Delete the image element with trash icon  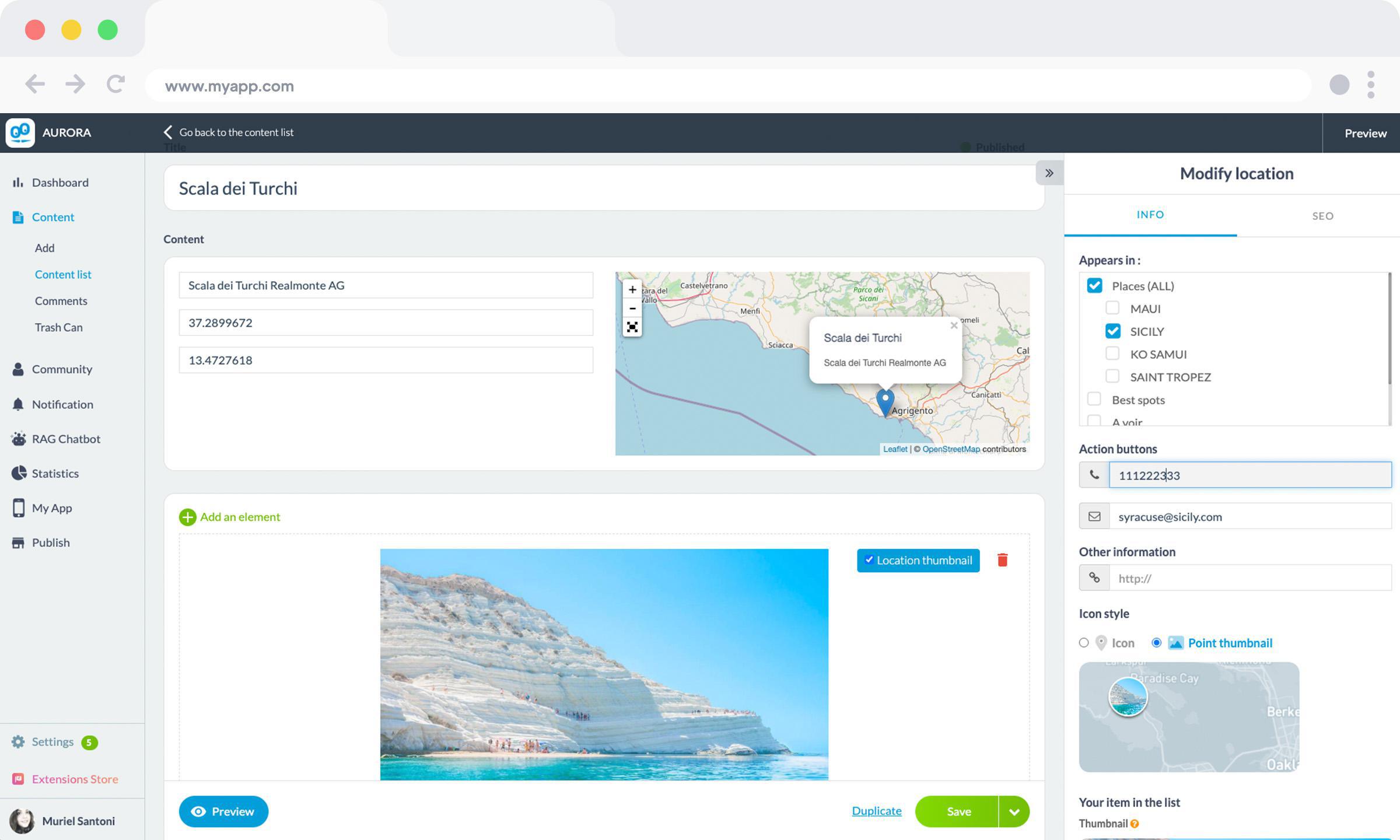1002,560
